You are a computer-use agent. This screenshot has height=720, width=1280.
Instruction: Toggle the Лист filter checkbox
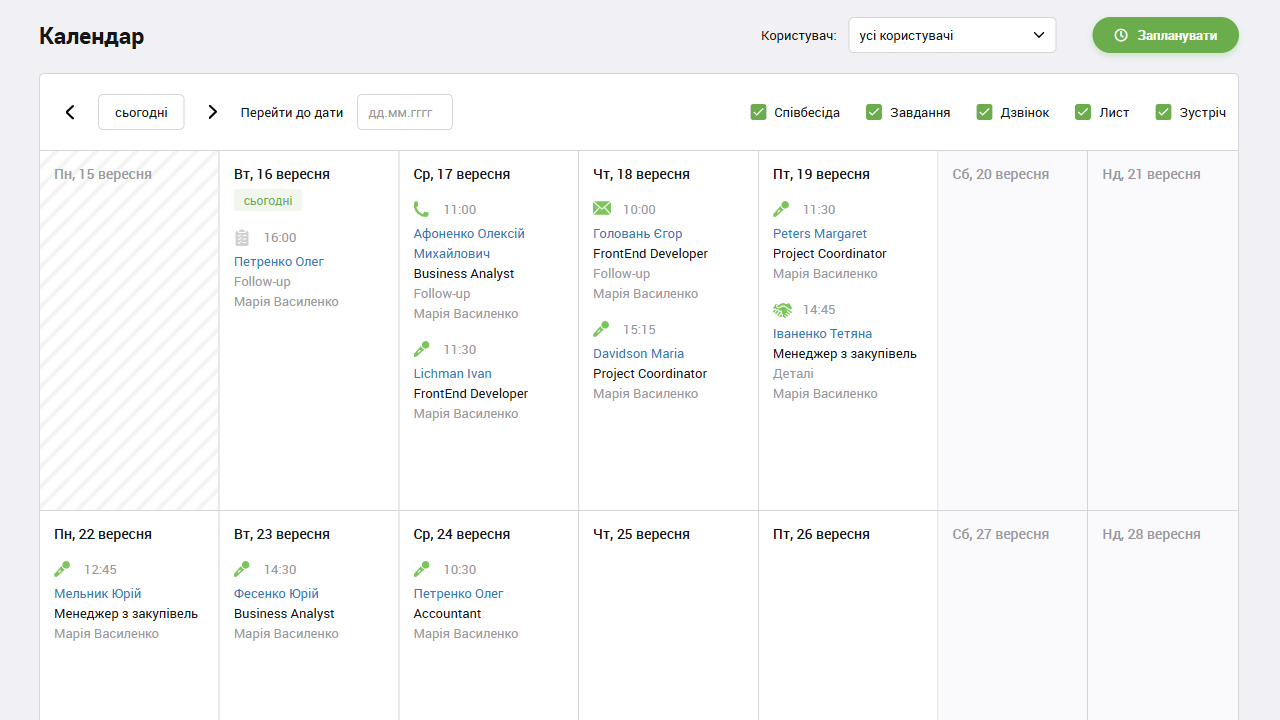click(1083, 112)
